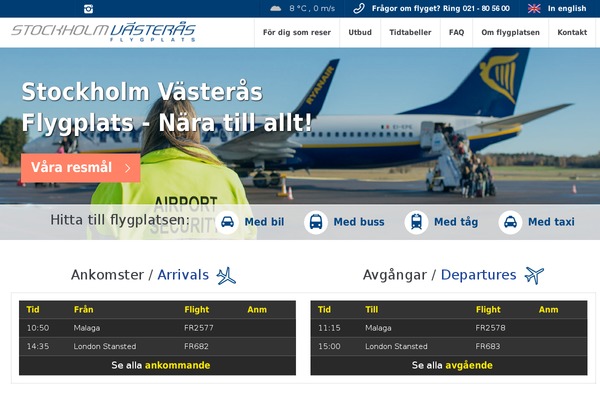Open Om flygplatsen menu item
600x400 pixels.
point(510,33)
